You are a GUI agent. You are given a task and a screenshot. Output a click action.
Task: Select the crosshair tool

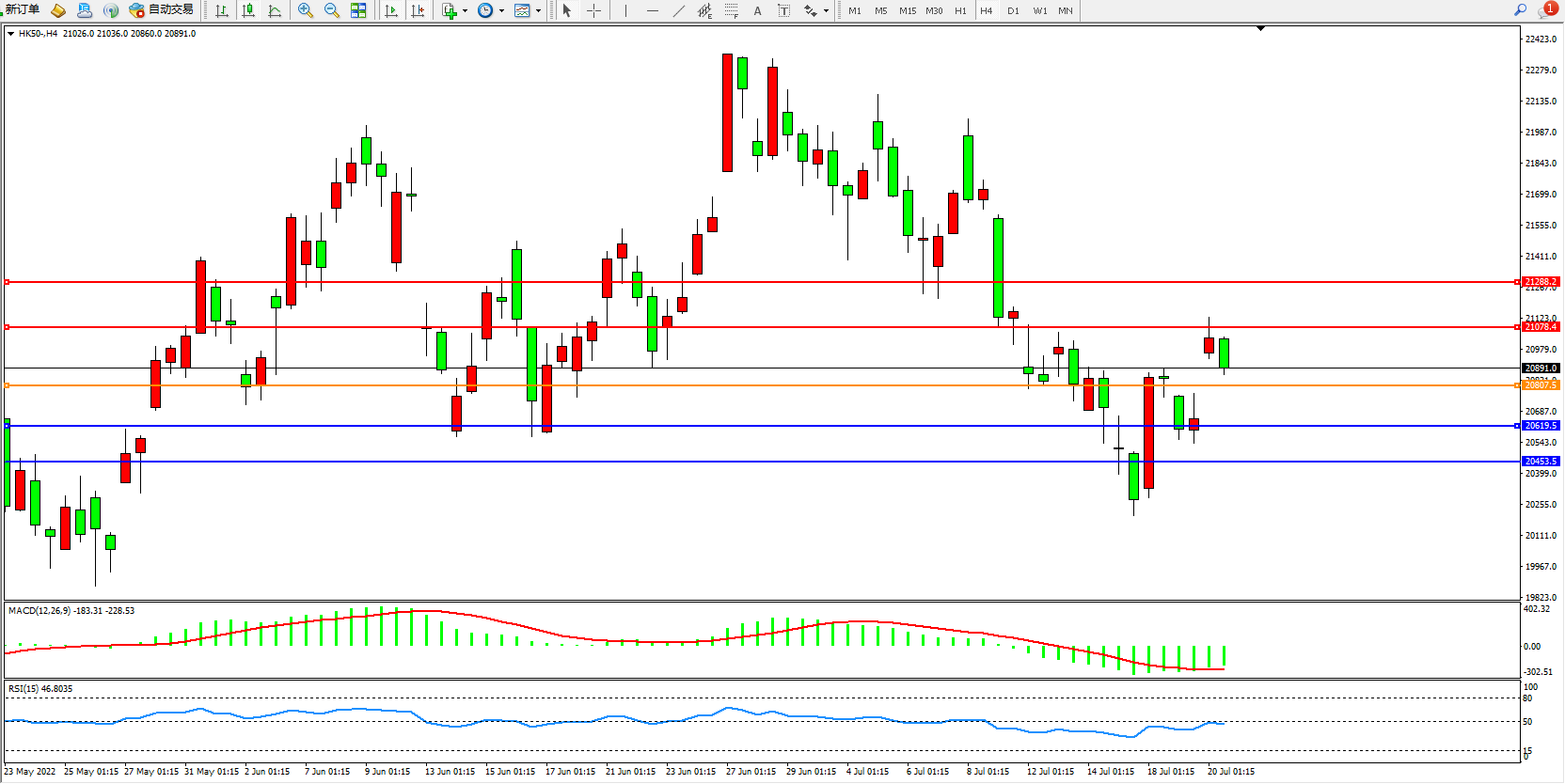594,11
